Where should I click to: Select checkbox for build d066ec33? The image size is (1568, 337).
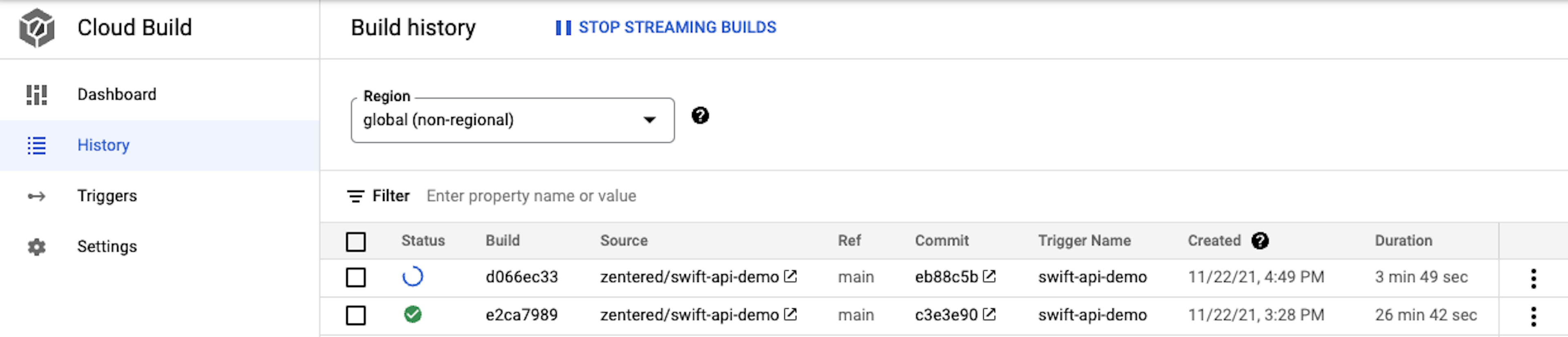[x=356, y=277]
